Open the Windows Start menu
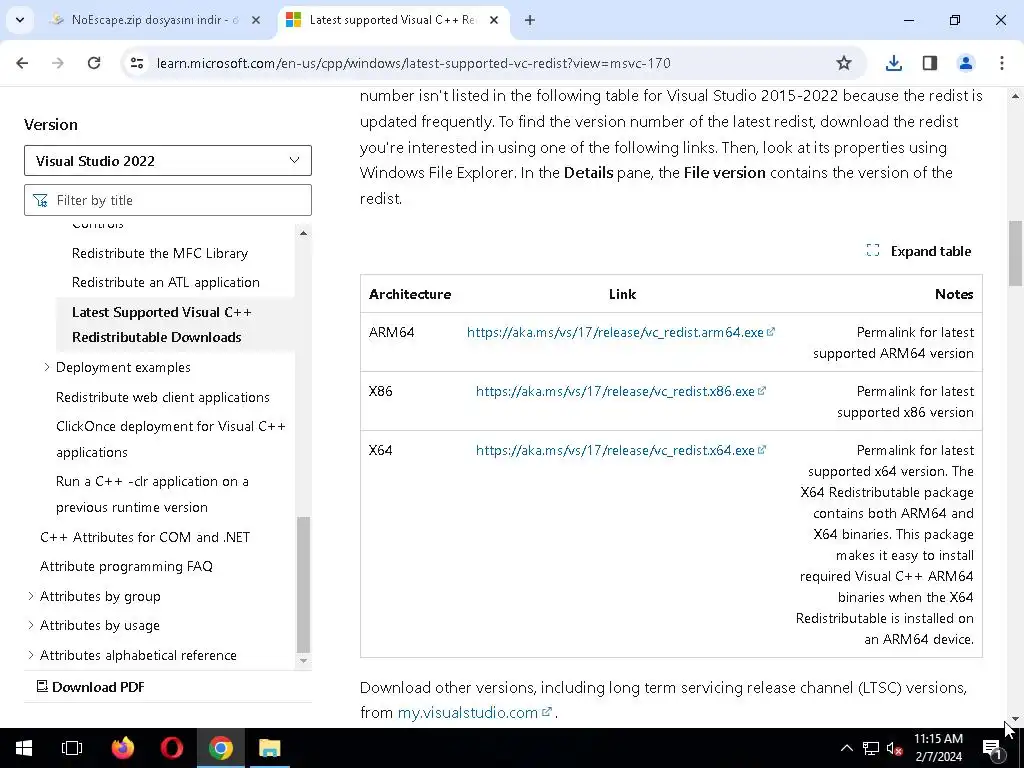 (24, 748)
